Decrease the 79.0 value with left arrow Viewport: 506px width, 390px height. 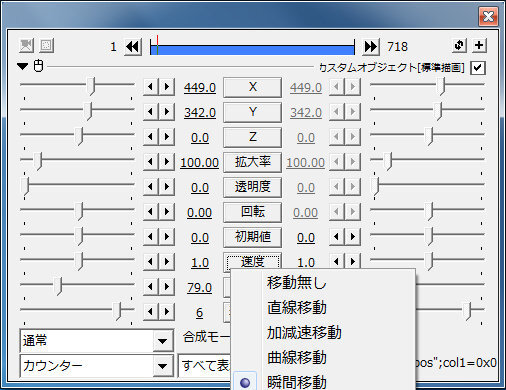(151, 287)
